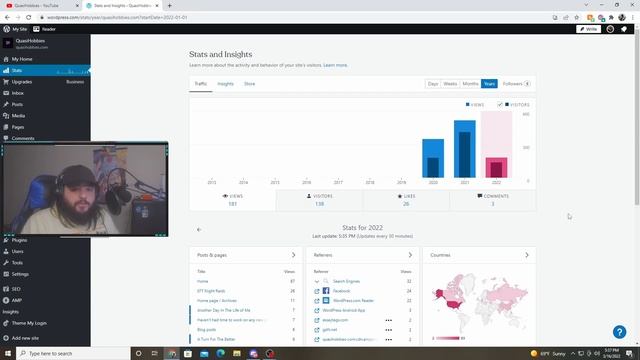640x360 pixels.
Task: Select the Likes stat tab
Action: [x=406, y=200]
